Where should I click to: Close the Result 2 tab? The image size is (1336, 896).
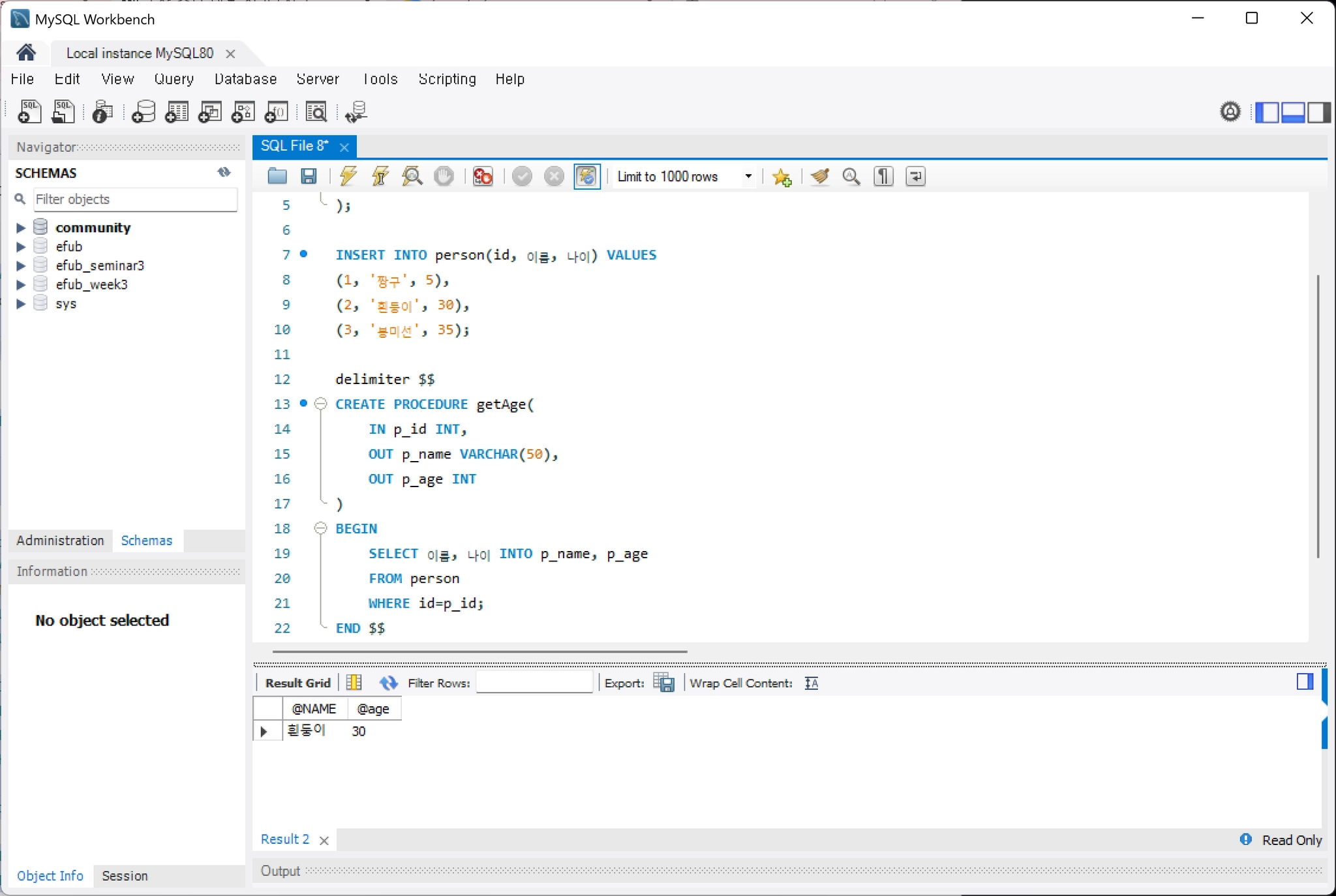point(324,841)
